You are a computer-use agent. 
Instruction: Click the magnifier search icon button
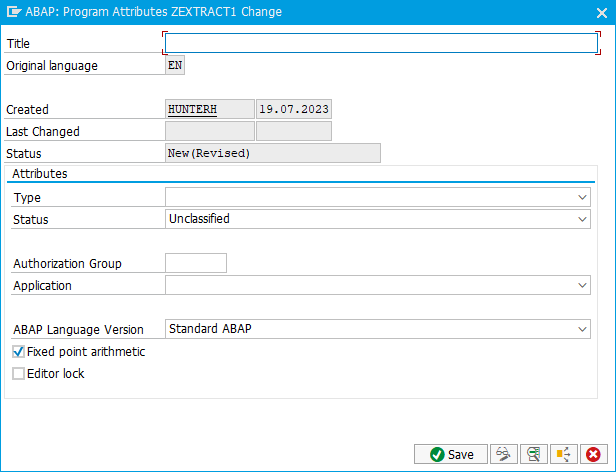coord(533,454)
